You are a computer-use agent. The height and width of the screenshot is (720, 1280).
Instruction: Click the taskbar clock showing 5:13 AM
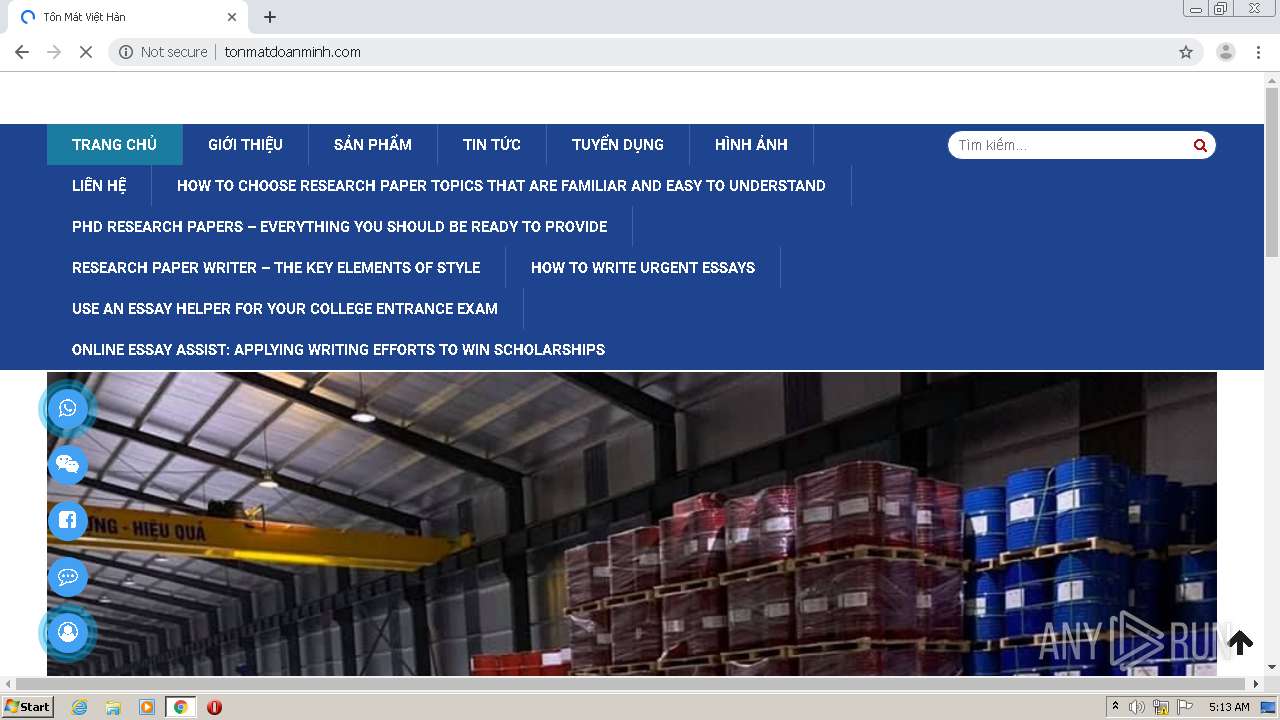point(1229,707)
